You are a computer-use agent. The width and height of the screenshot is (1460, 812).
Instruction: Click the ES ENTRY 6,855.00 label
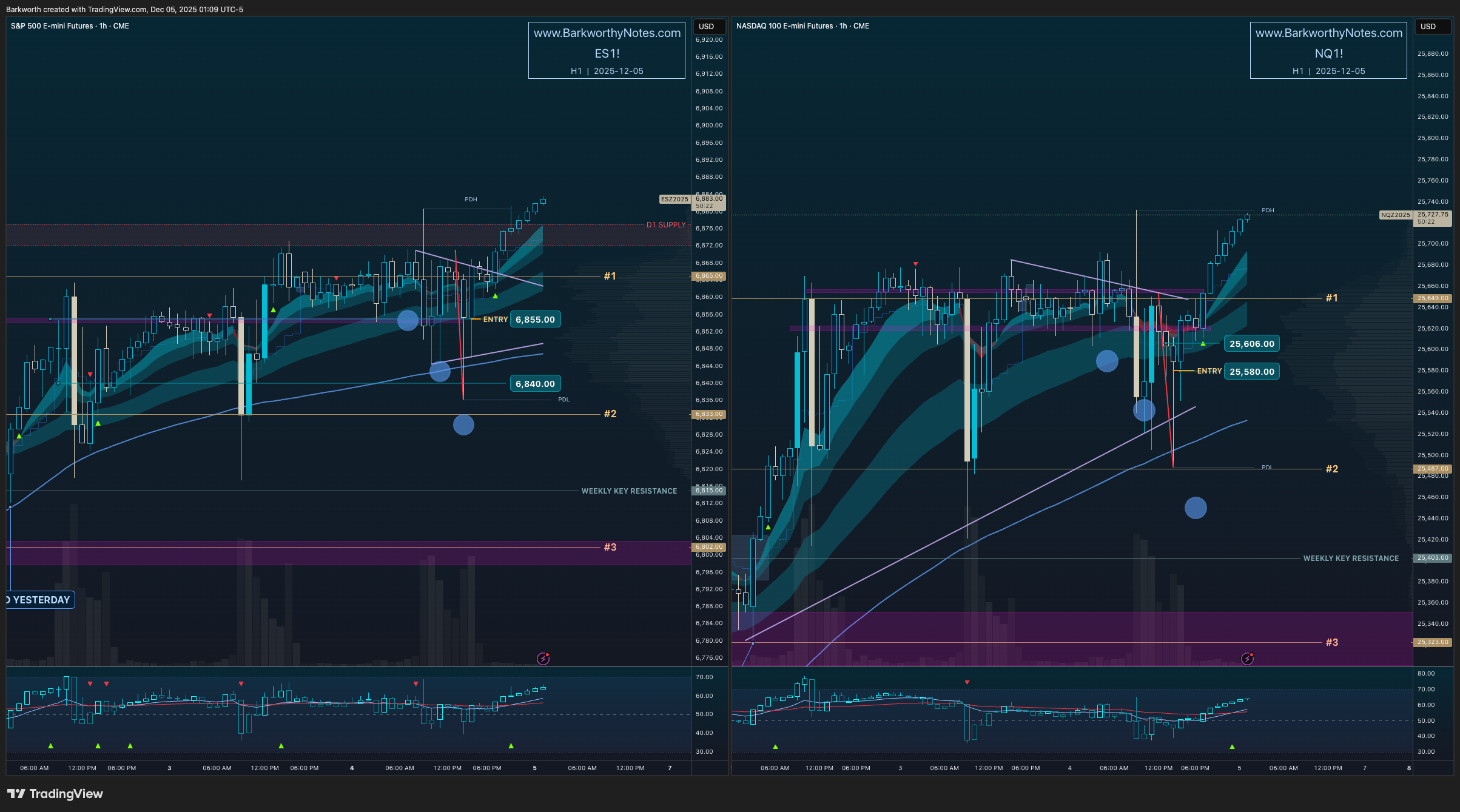[534, 320]
